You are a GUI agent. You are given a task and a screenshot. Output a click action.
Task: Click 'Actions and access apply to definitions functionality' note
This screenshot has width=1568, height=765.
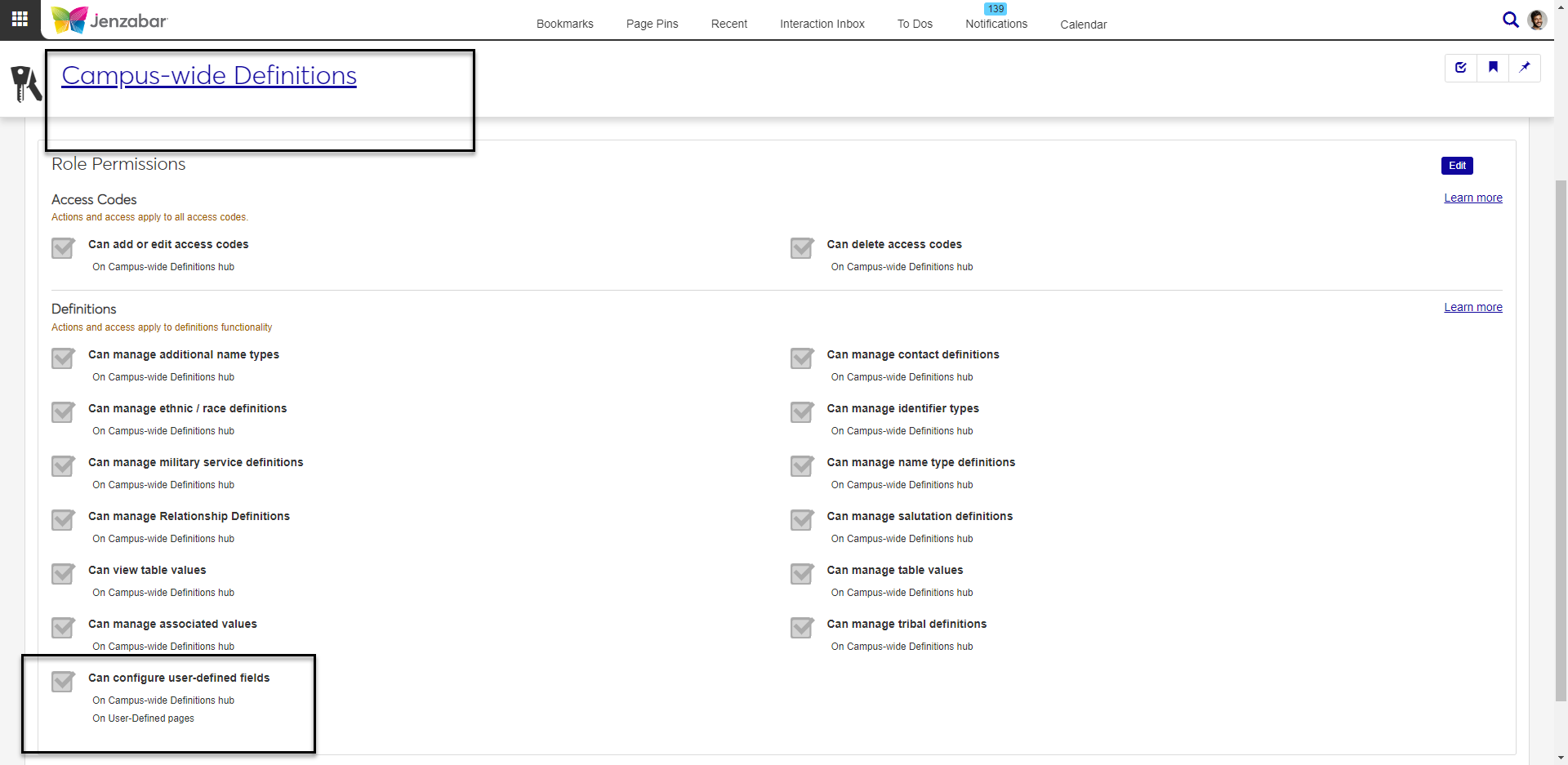pos(162,327)
